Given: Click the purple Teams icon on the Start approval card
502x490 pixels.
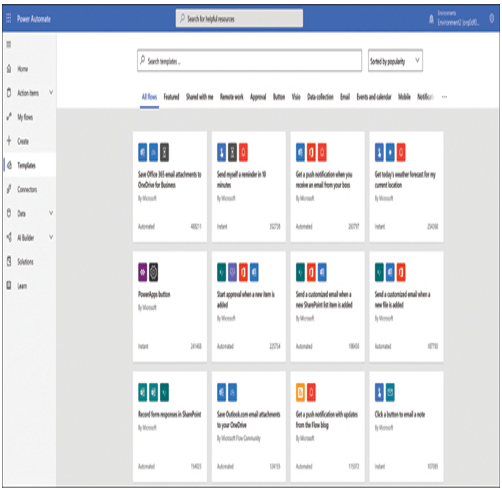Looking at the screenshot, I should (232, 272).
